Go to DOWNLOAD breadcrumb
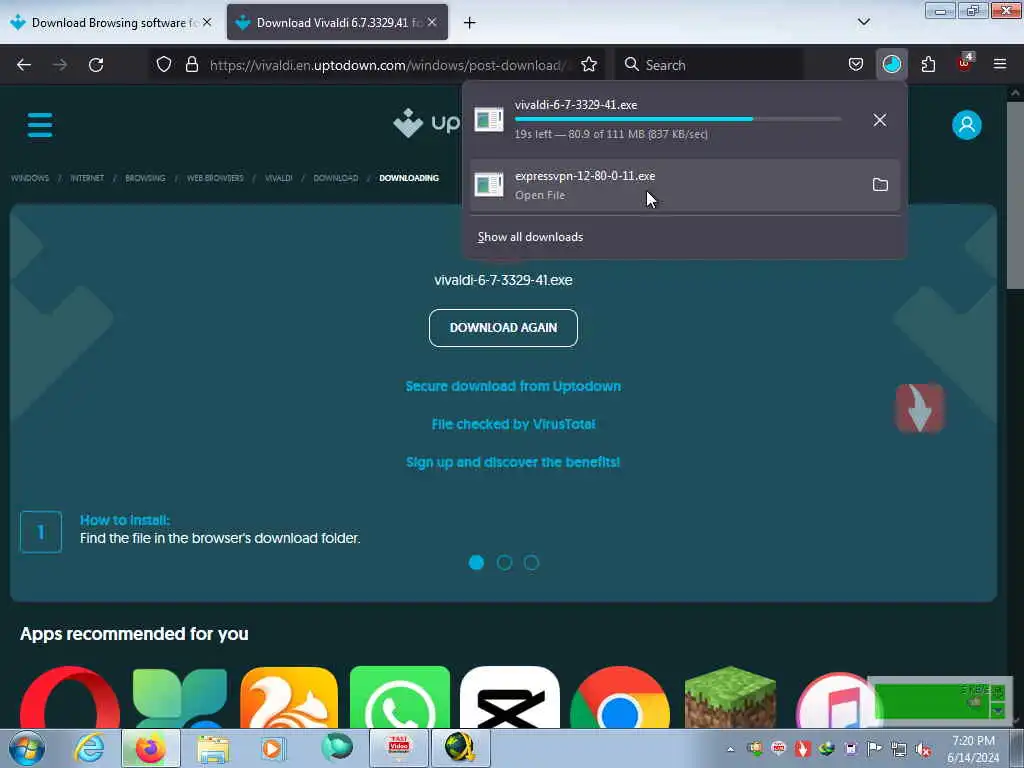Viewport: 1024px width, 768px height. click(336, 178)
